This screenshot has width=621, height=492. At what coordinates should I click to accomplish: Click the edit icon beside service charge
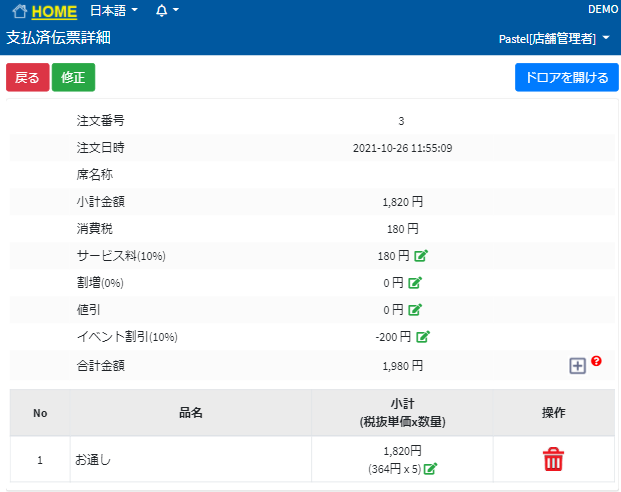421,256
